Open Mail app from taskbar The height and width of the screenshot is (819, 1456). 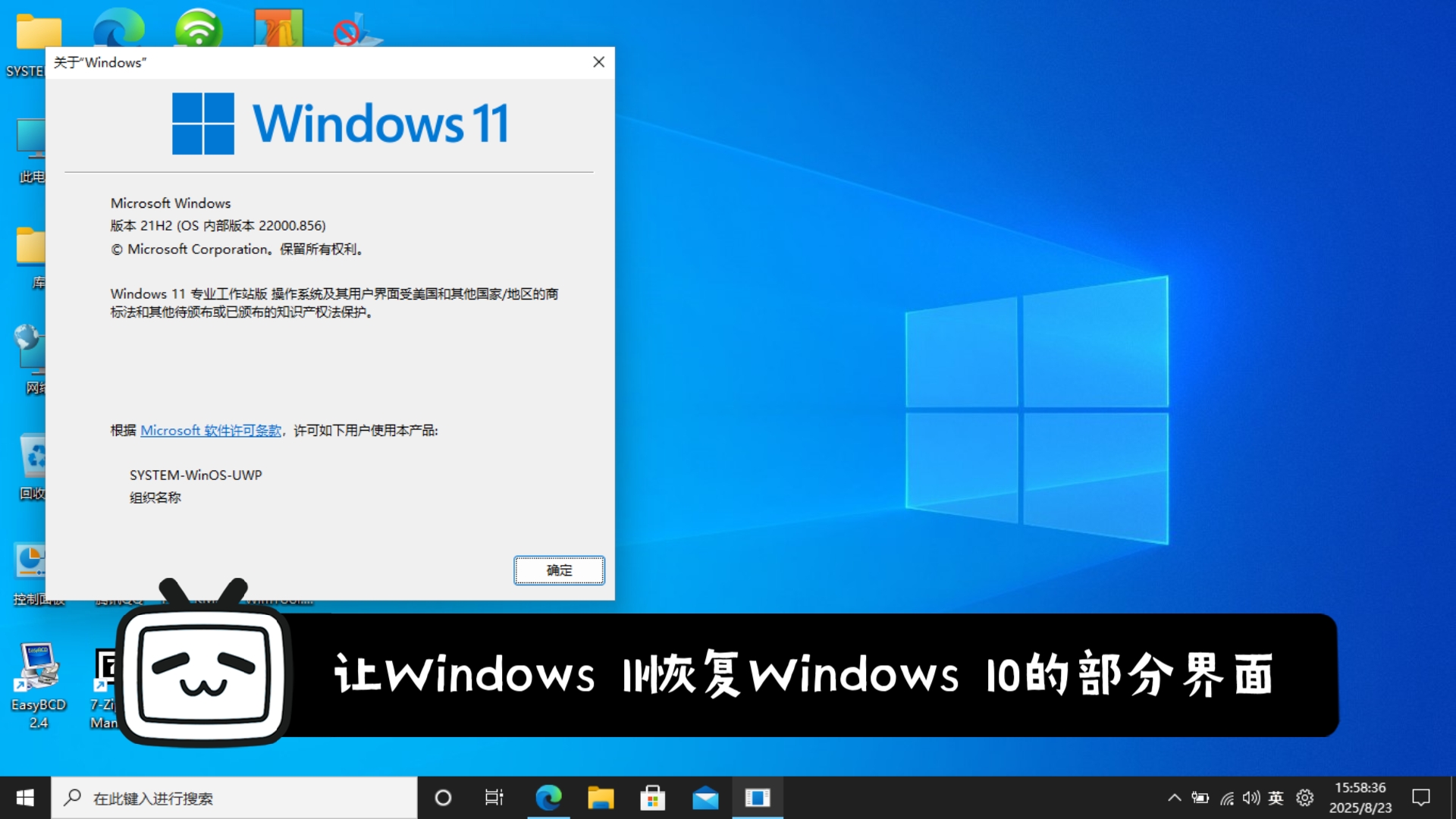[x=705, y=798]
